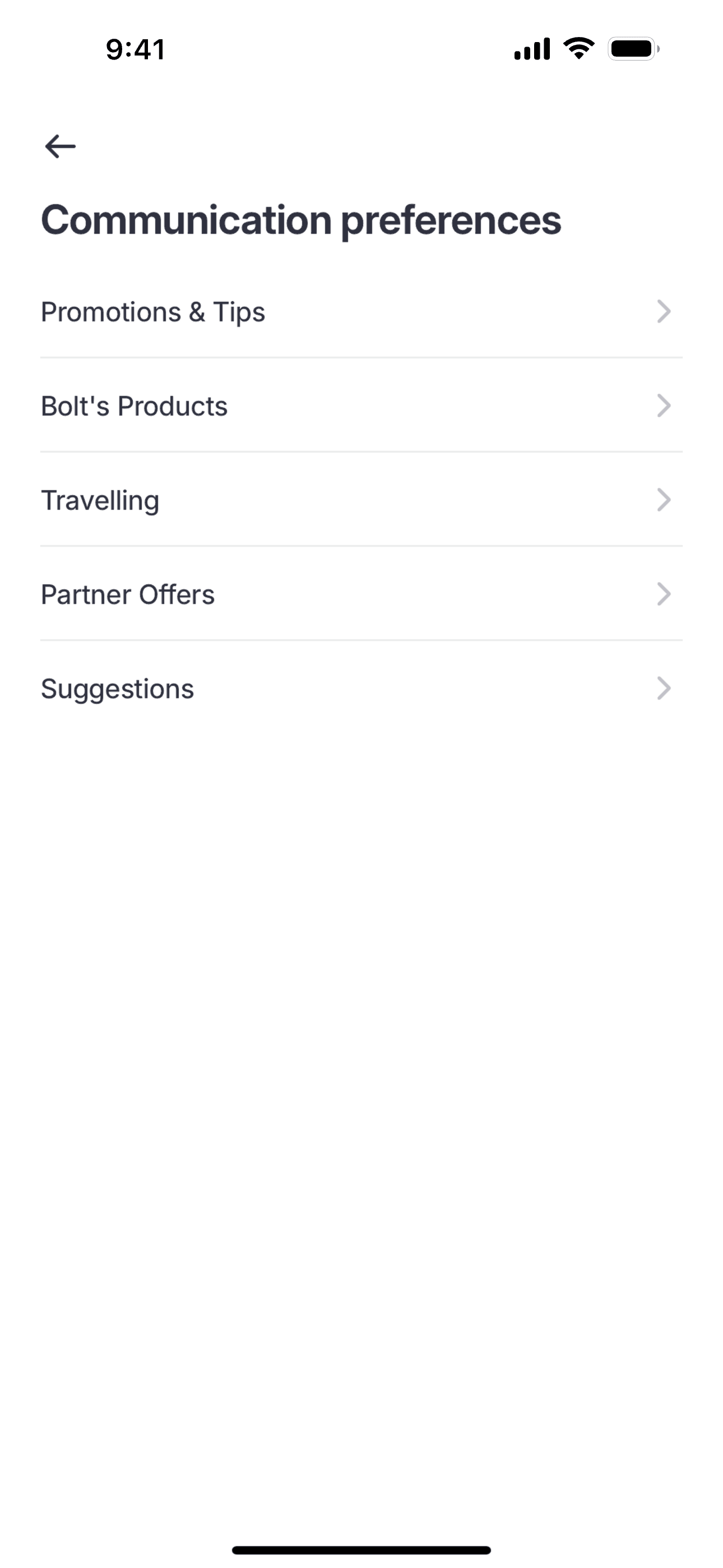Click the divider line under Promotions & Tips

[361, 358]
